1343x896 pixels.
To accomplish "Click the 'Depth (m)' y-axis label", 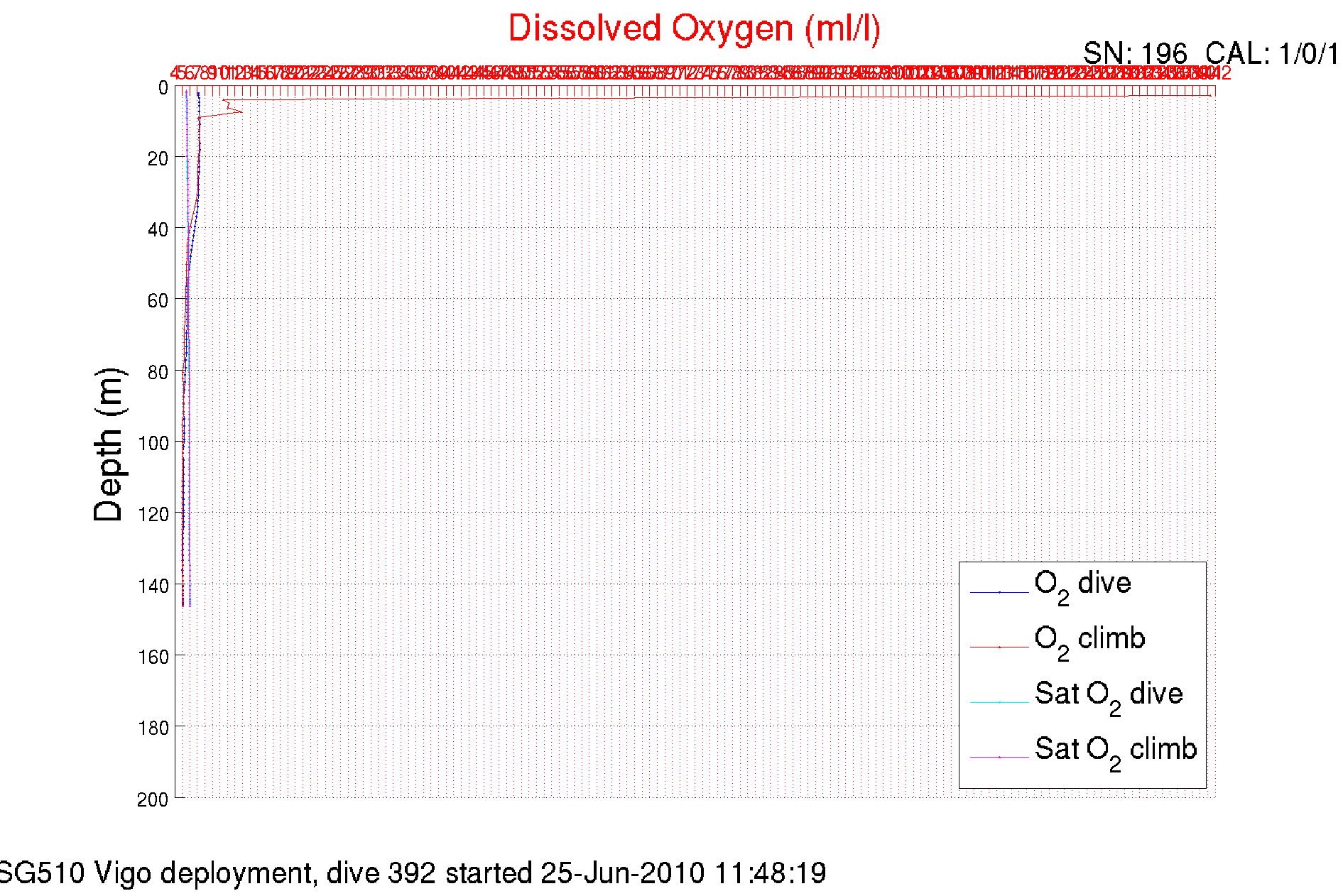I will point(109,445).
